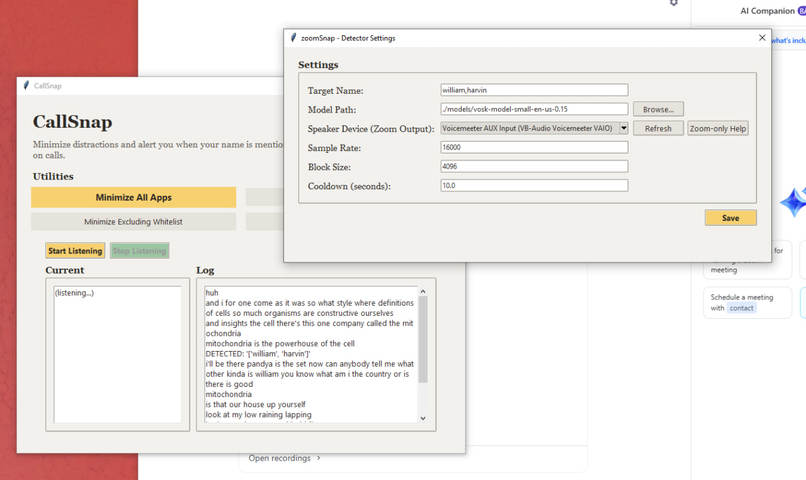Click the Current transcript text box
The height and width of the screenshot is (480, 806).
(x=118, y=355)
